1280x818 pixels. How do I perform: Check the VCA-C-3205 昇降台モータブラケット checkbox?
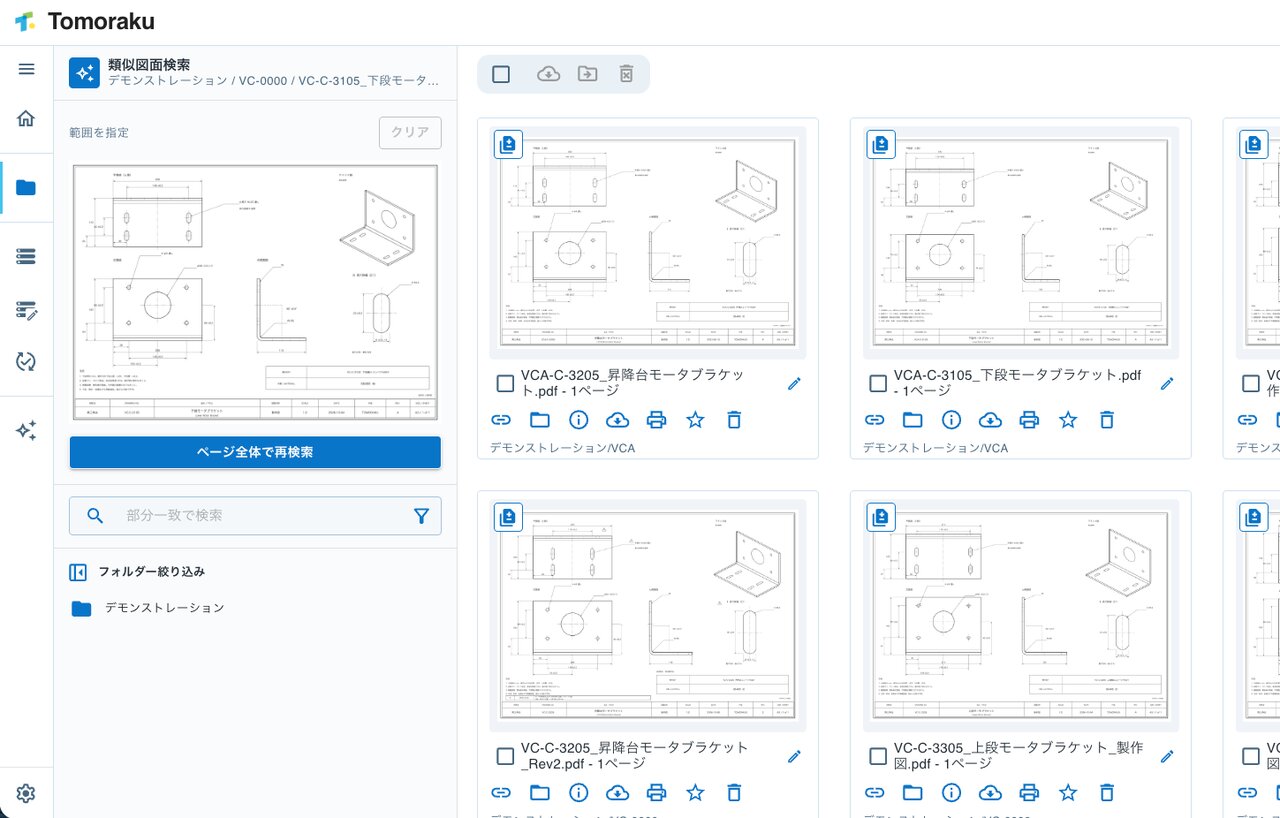(x=505, y=383)
